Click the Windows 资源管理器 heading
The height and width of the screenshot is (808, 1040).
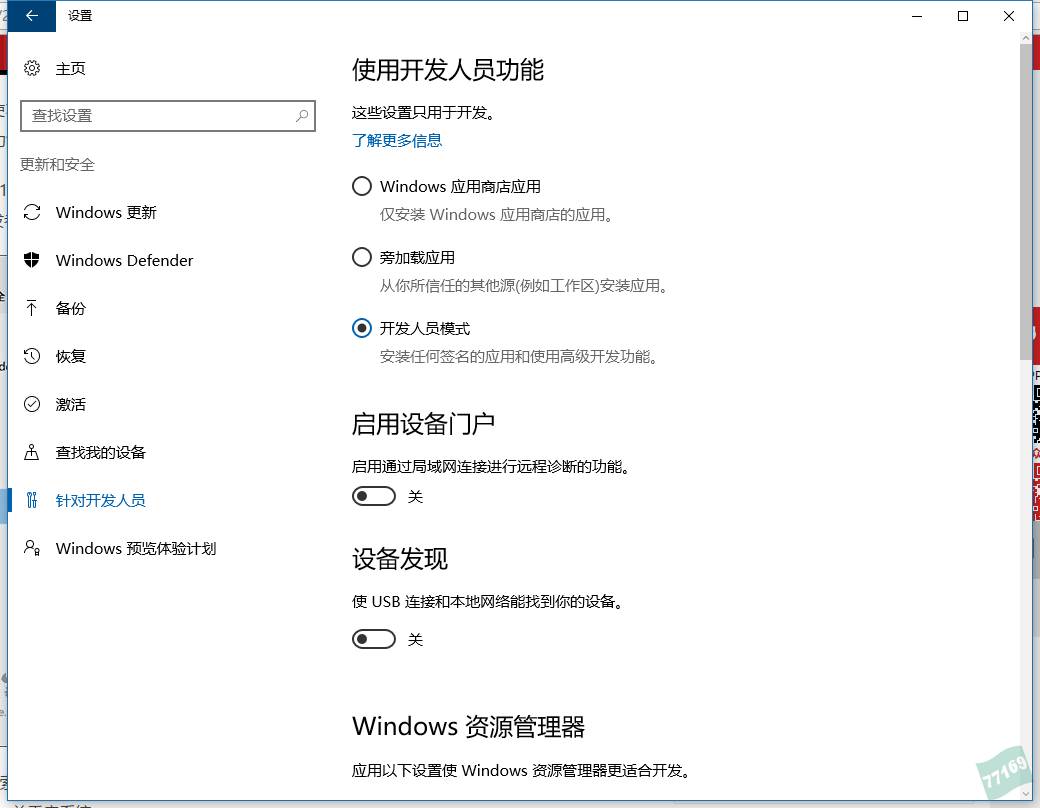(x=468, y=726)
